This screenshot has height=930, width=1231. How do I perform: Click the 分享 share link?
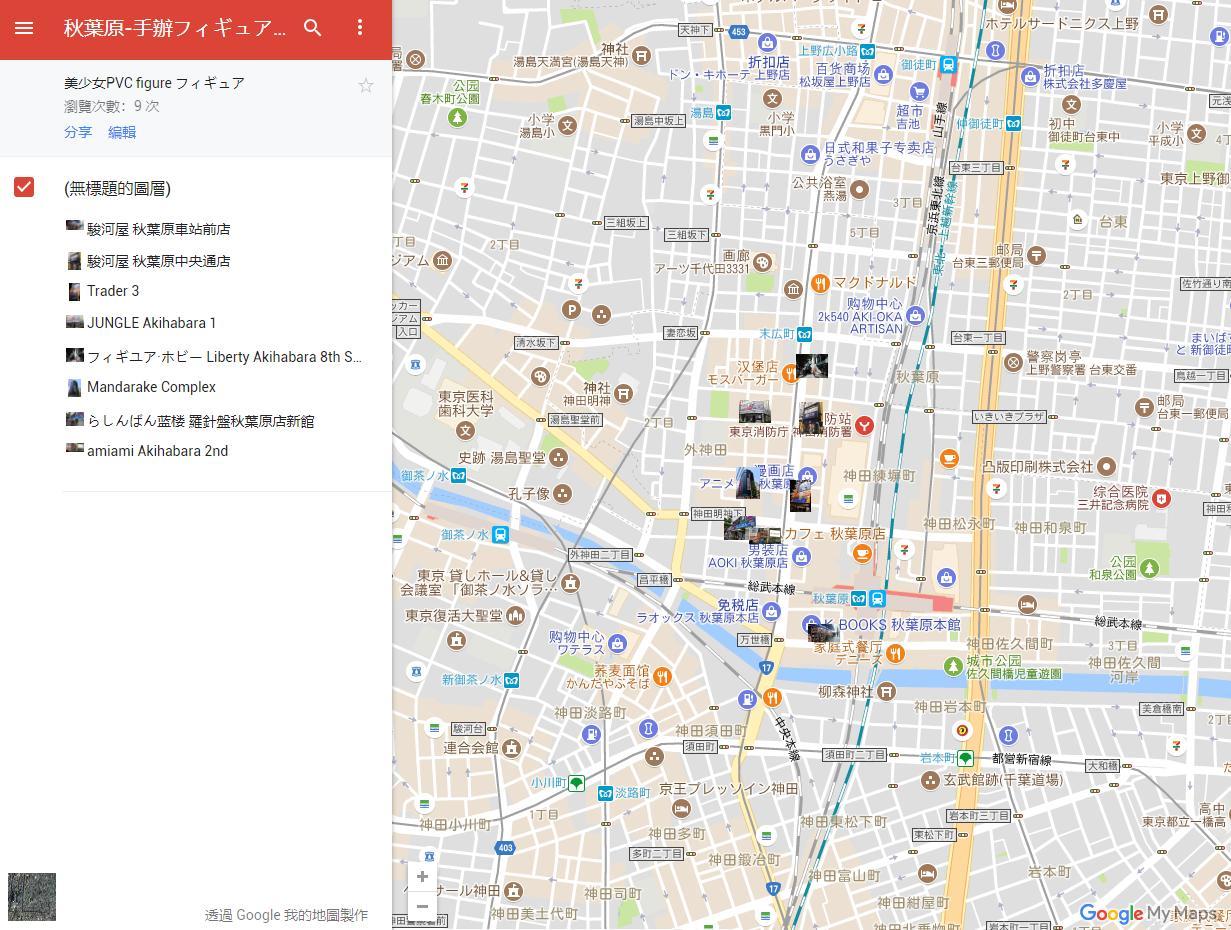click(78, 132)
